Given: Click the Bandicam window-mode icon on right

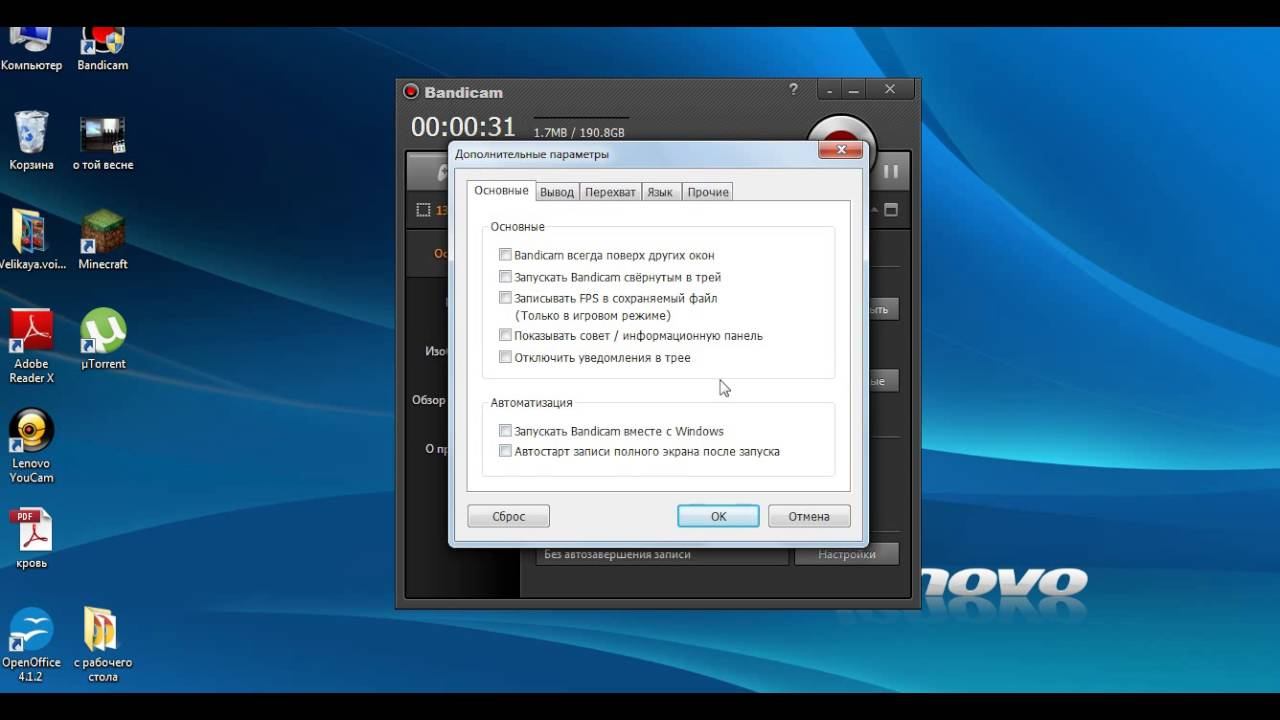Looking at the screenshot, I should click(x=891, y=210).
